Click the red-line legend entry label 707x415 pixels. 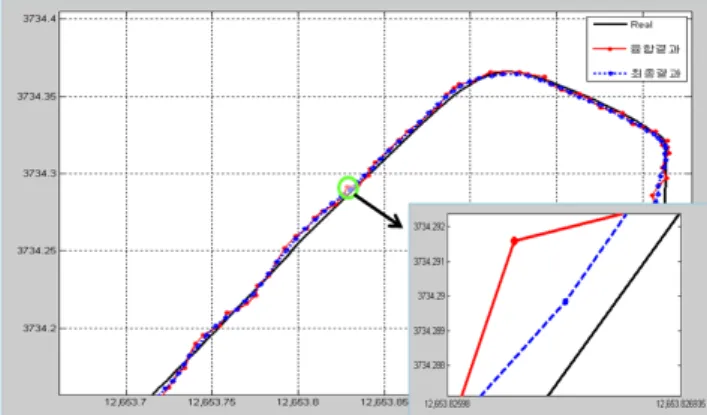(x=655, y=49)
